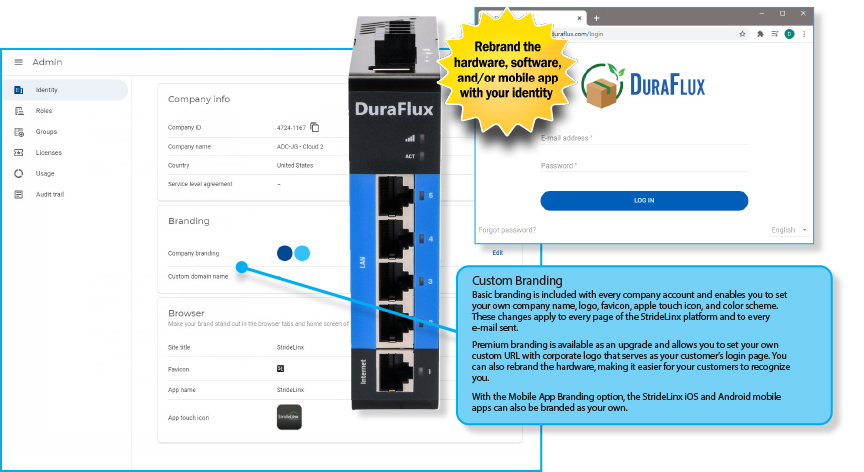The image size is (864, 472).
Task: Click the Edit link in Branding section
Action: pyautogui.click(x=498, y=253)
